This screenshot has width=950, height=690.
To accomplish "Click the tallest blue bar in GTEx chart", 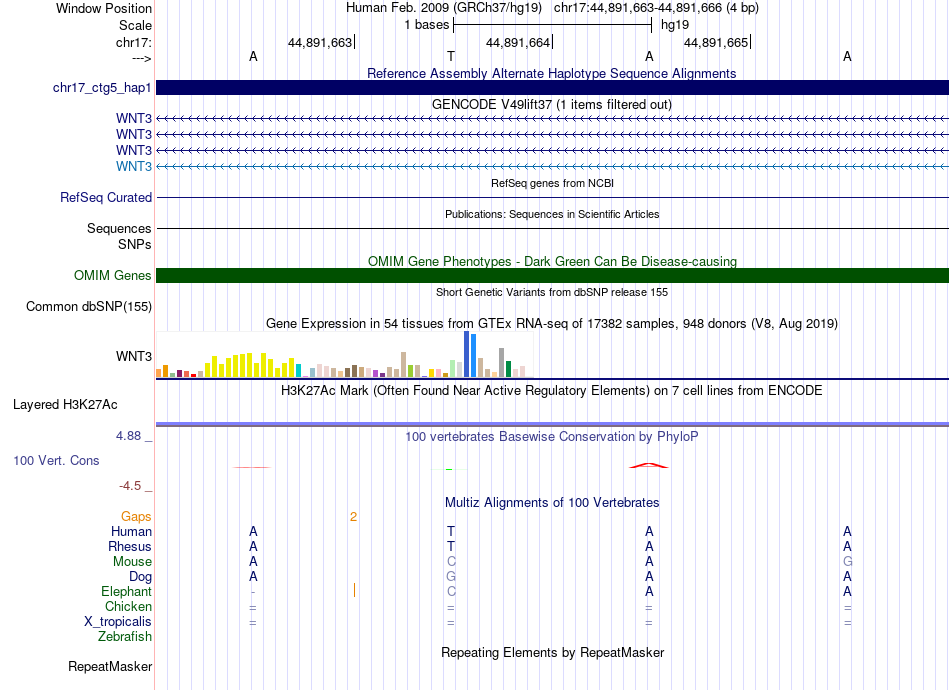I will click(467, 354).
